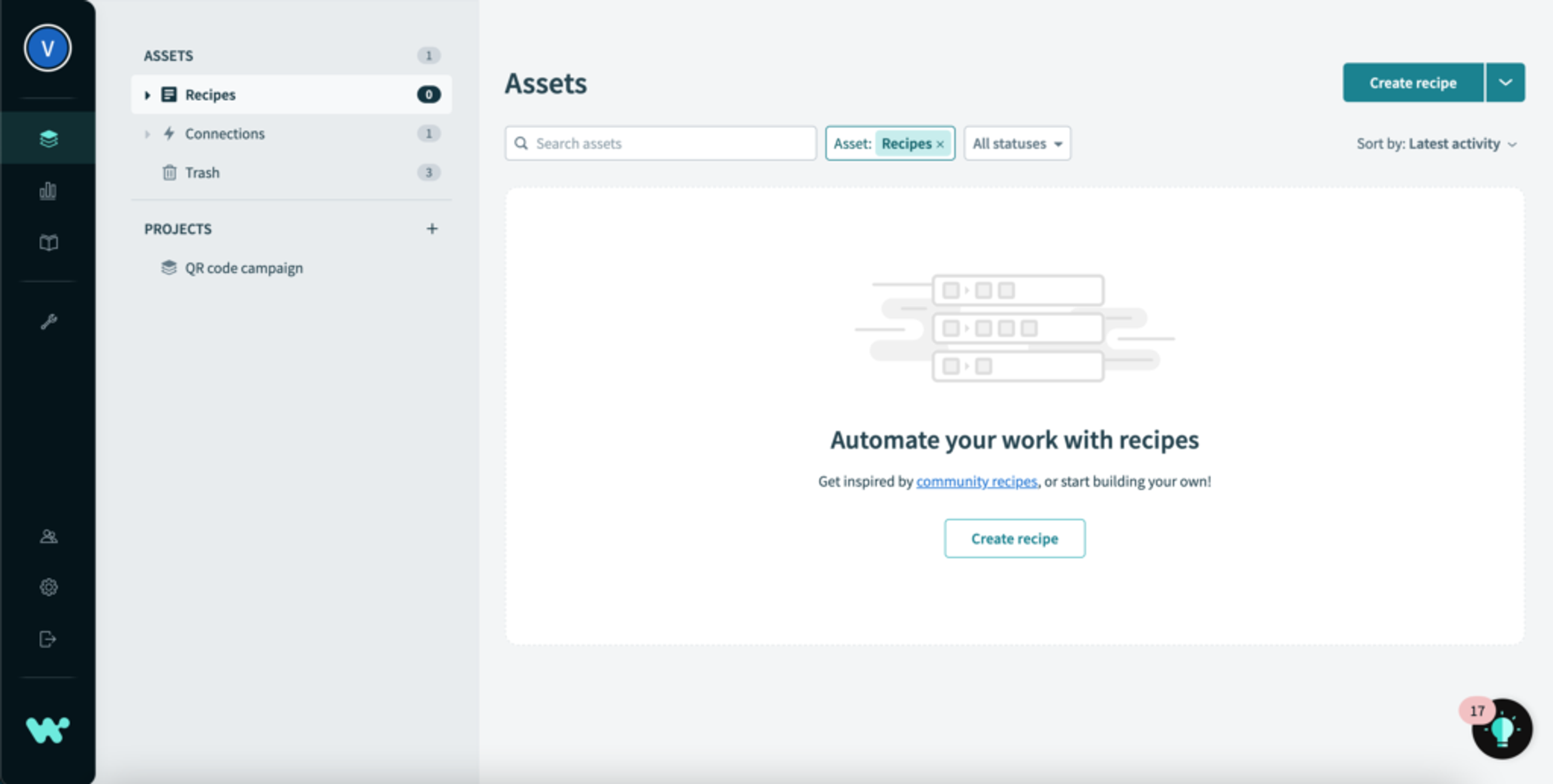Click the outlined Create recipe button
Screen dimensions: 1553x784
[1015, 538]
